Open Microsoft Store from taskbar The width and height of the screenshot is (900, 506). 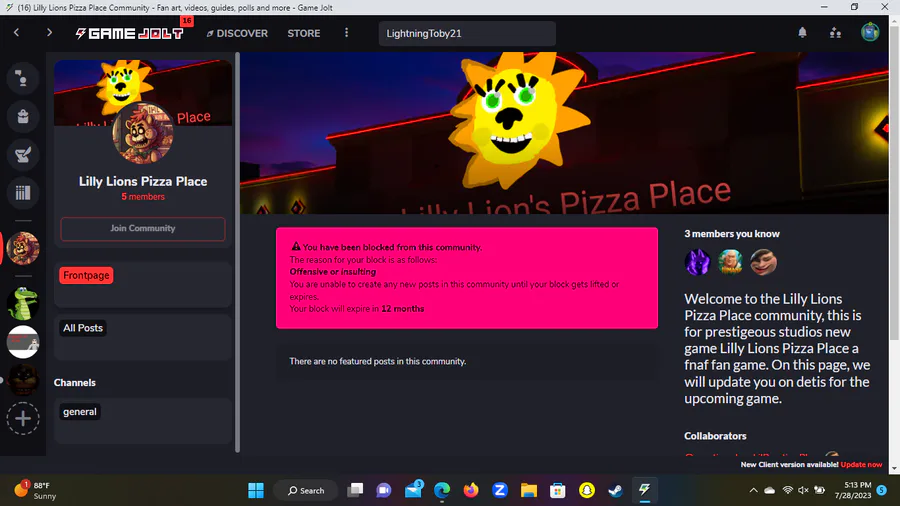(x=557, y=491)
